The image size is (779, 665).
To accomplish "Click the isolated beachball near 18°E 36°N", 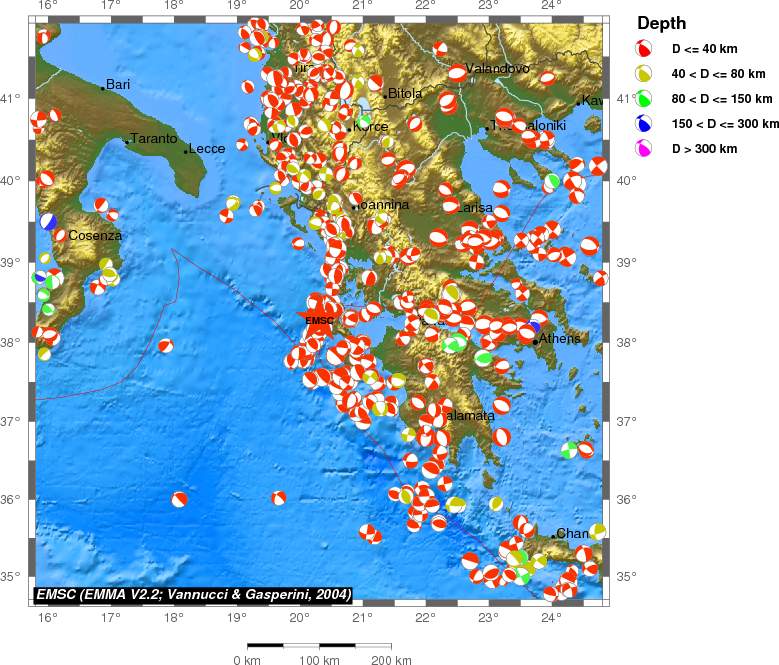I will pyautogui.click(x=180, y=499).
